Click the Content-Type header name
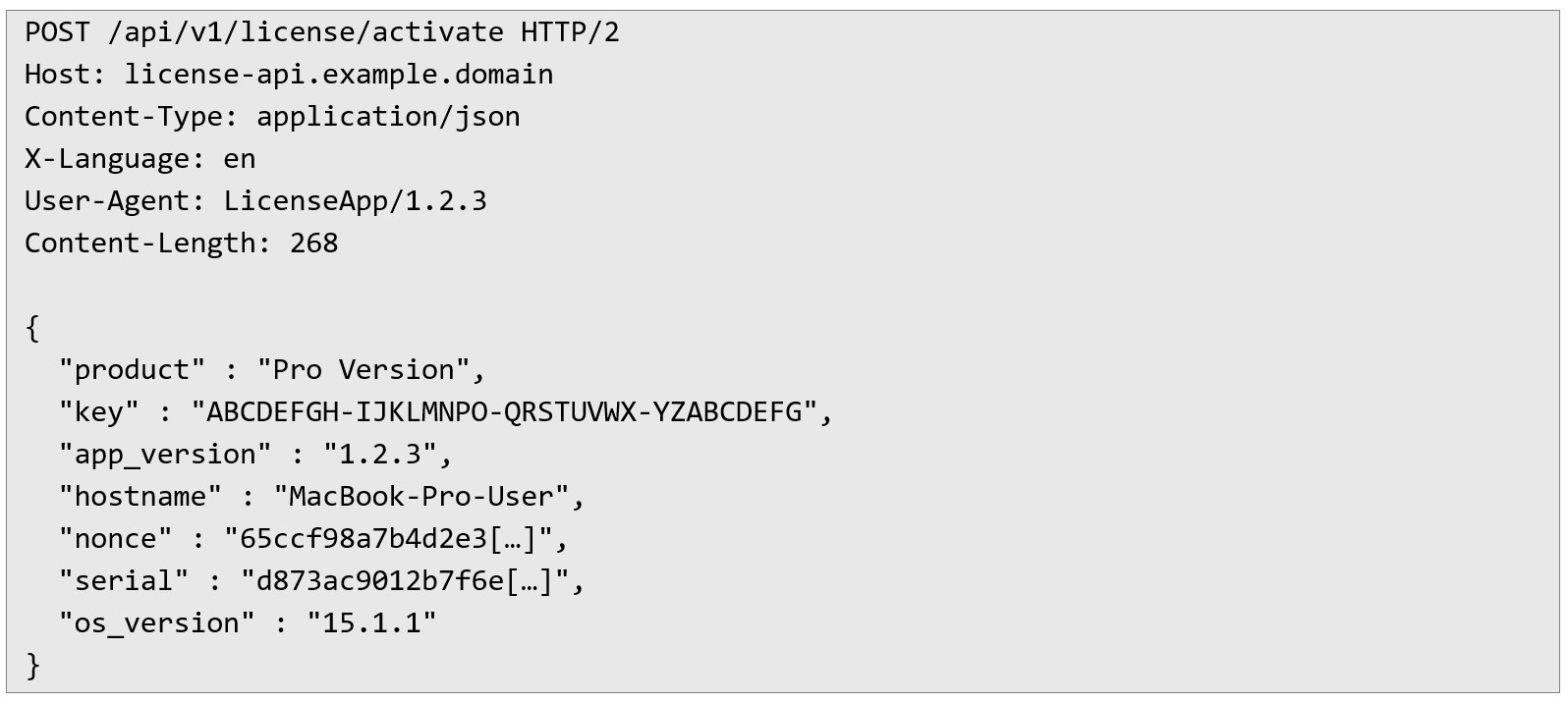 click(124, 117)
